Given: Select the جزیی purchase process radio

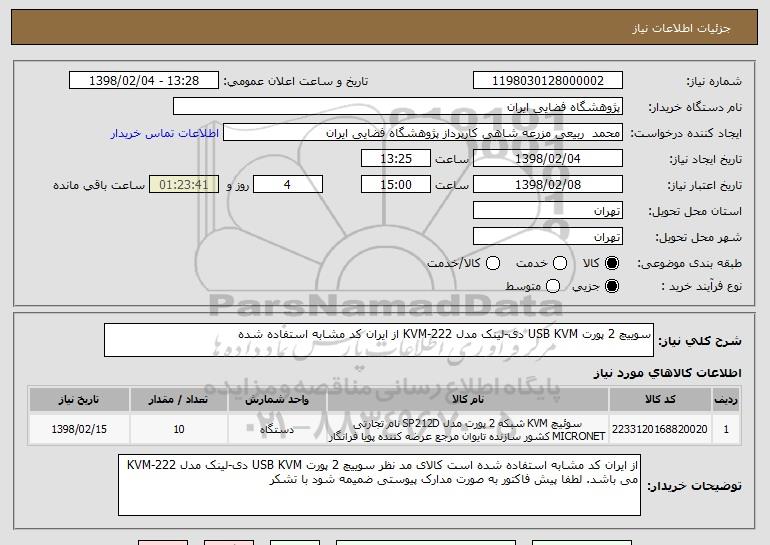Looking at the screenshot, I should (x=612, y=286).
